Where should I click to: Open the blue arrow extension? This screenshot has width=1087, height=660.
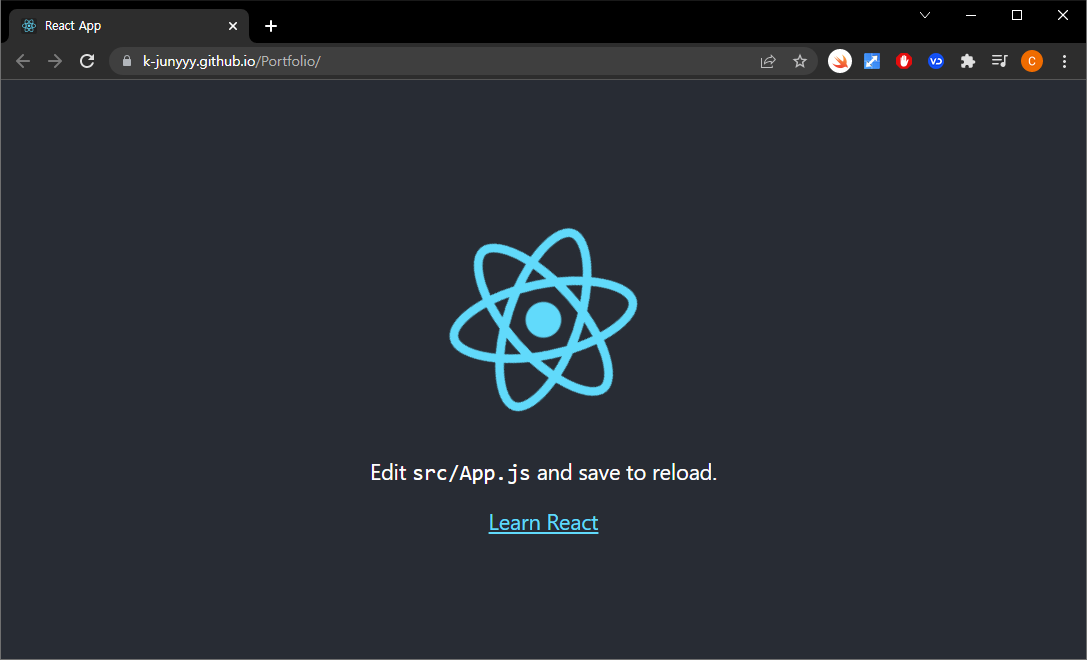pyautogui.click(x=871, y=61)
